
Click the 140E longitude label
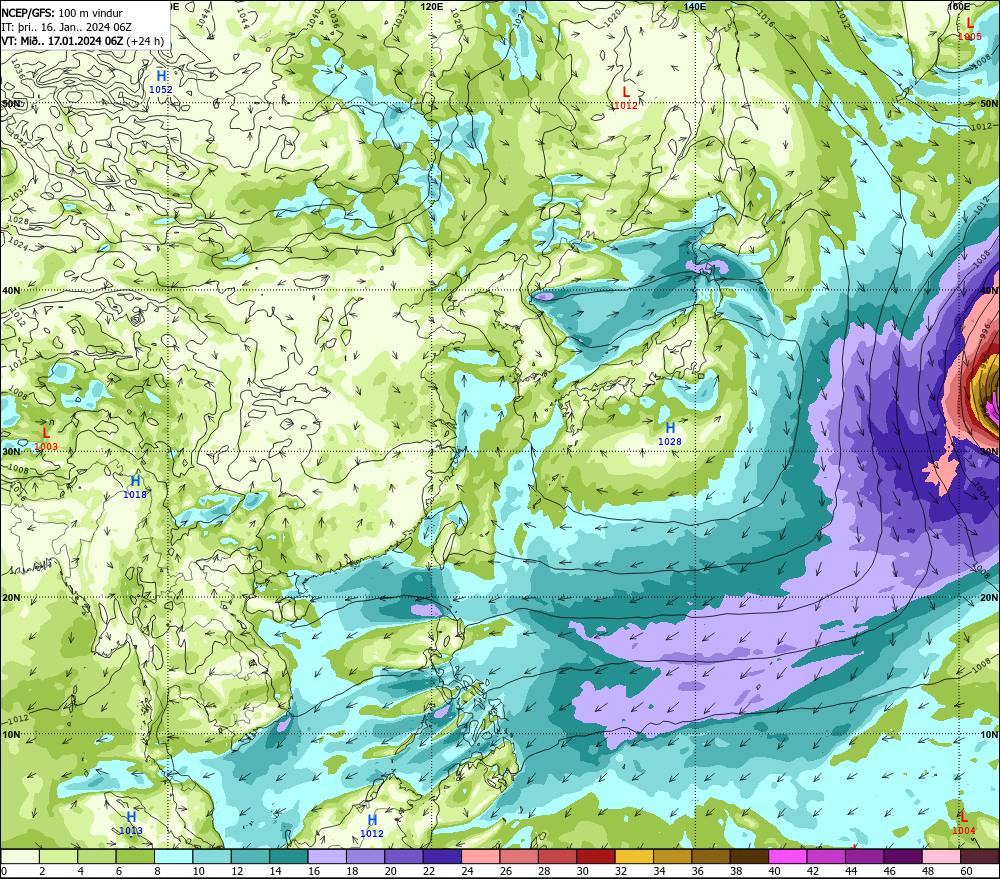[695, 6]
